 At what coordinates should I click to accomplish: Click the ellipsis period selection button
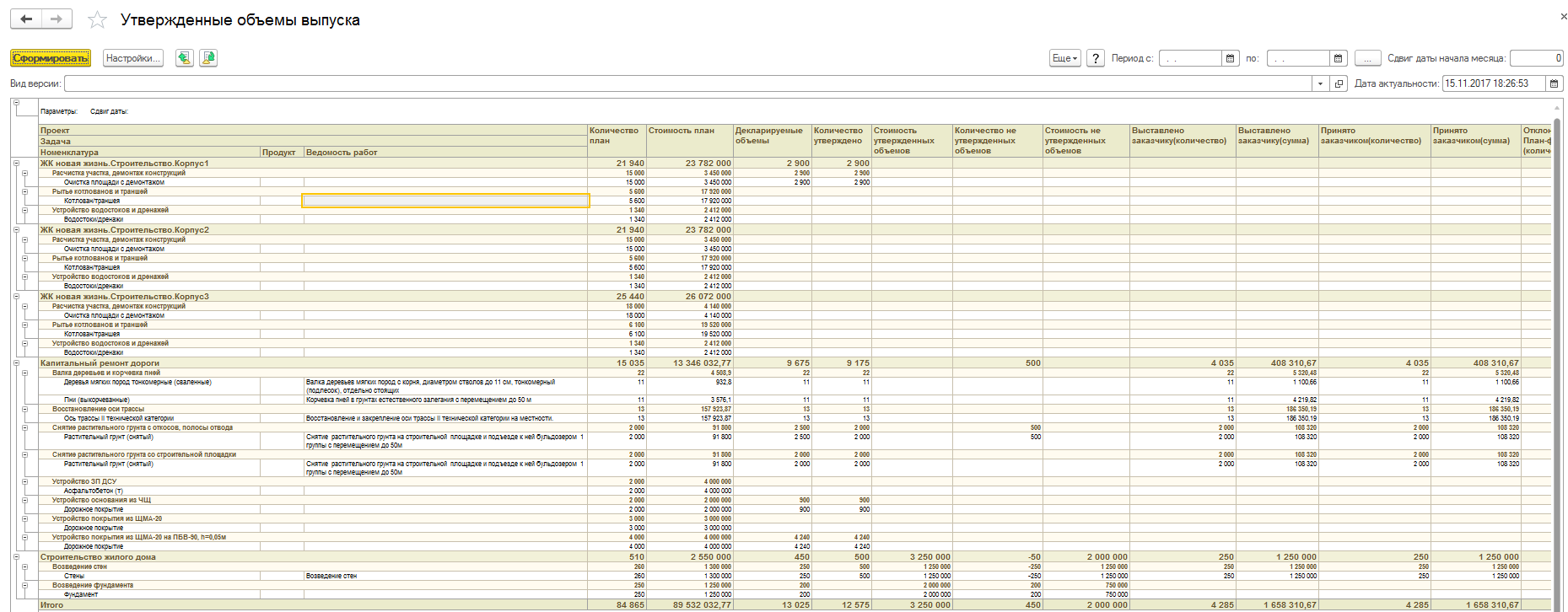1368,58
